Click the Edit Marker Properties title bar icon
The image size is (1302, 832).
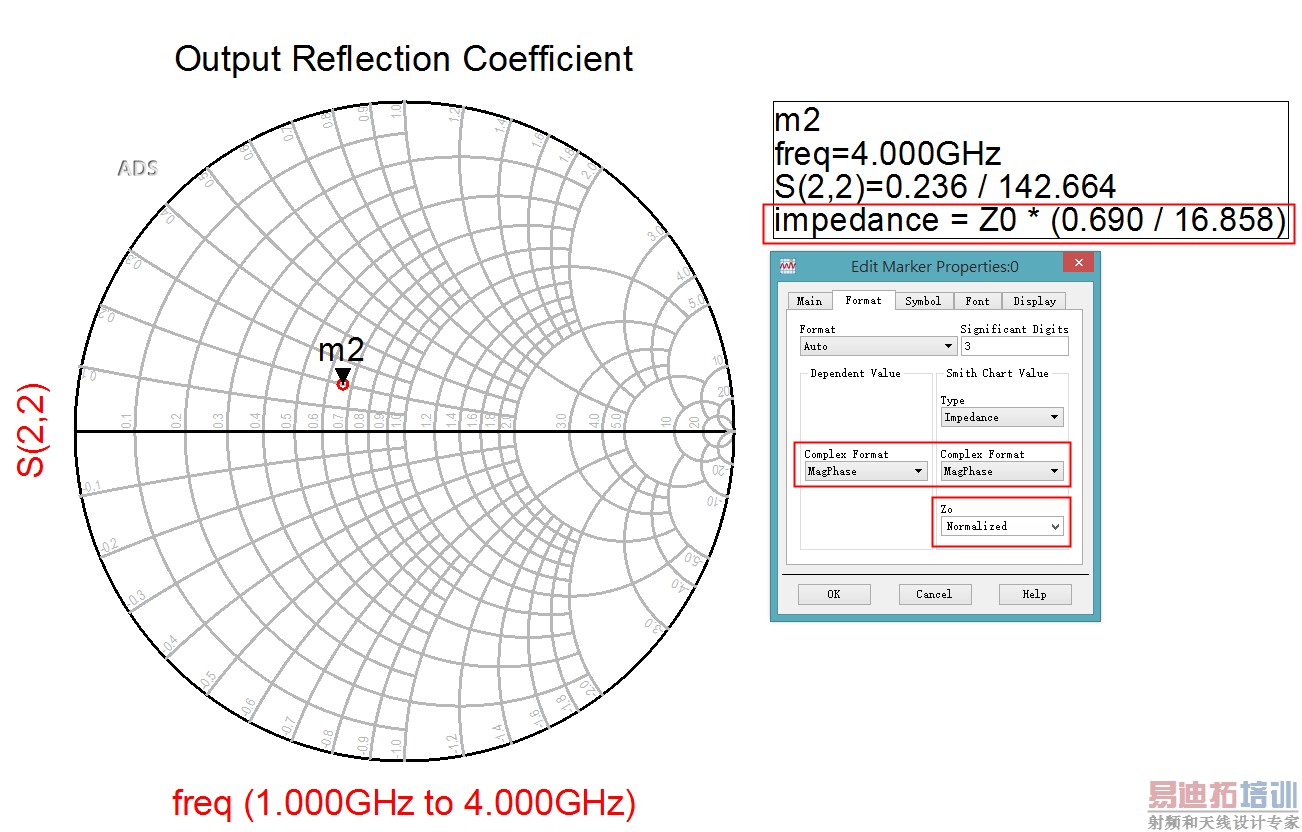788,266
